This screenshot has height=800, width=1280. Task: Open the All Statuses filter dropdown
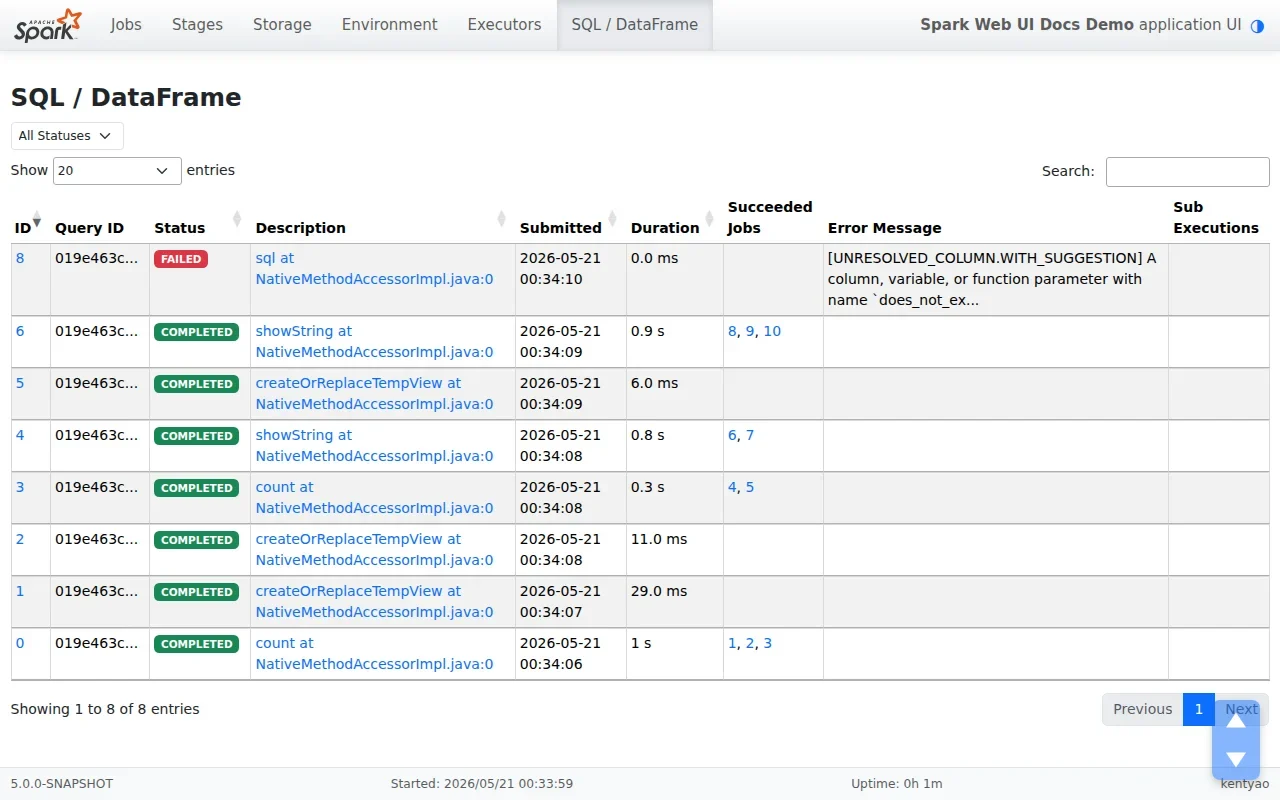click(x=67, y=136)
